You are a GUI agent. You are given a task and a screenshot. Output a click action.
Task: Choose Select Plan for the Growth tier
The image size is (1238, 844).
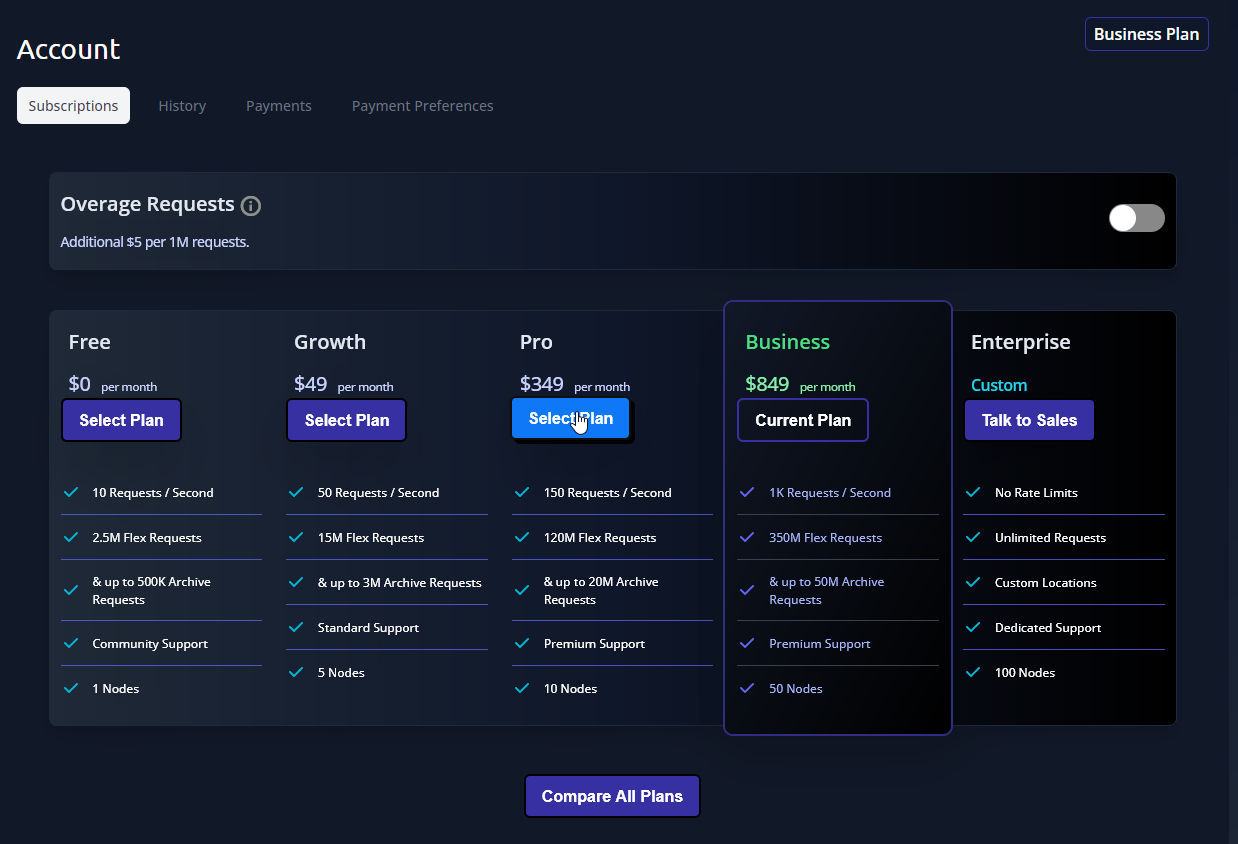click(x=346, y=420)
